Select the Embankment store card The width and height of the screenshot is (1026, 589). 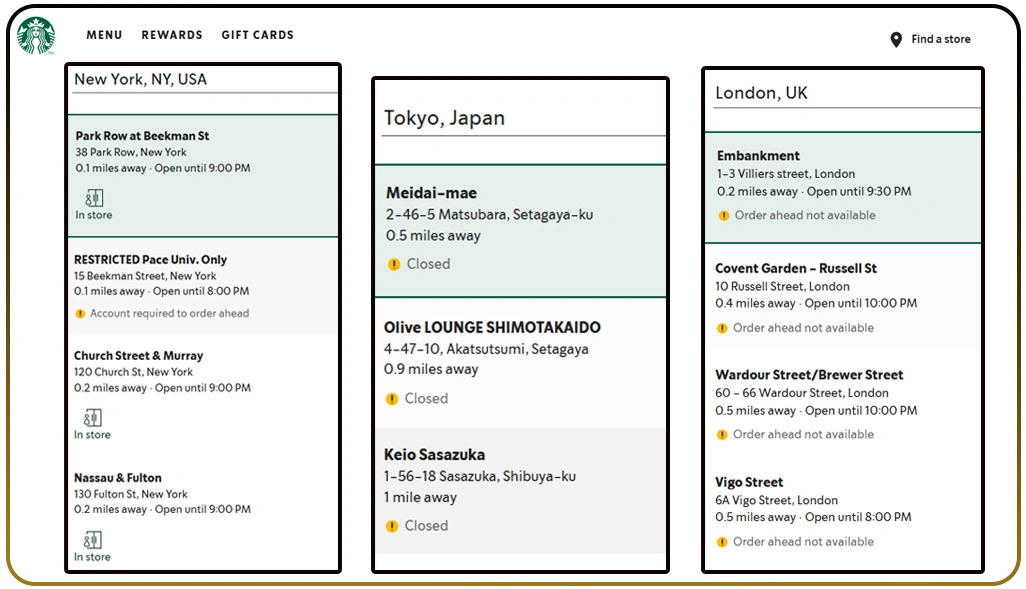[x=843, y=185]
